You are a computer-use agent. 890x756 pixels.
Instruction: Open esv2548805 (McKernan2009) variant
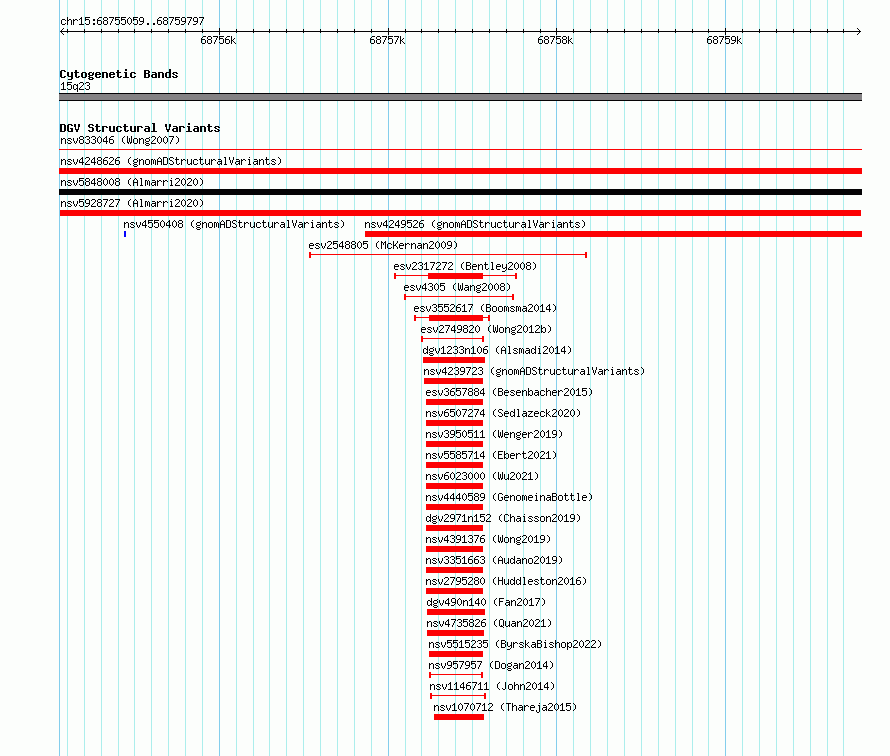[x=383, y=245]
